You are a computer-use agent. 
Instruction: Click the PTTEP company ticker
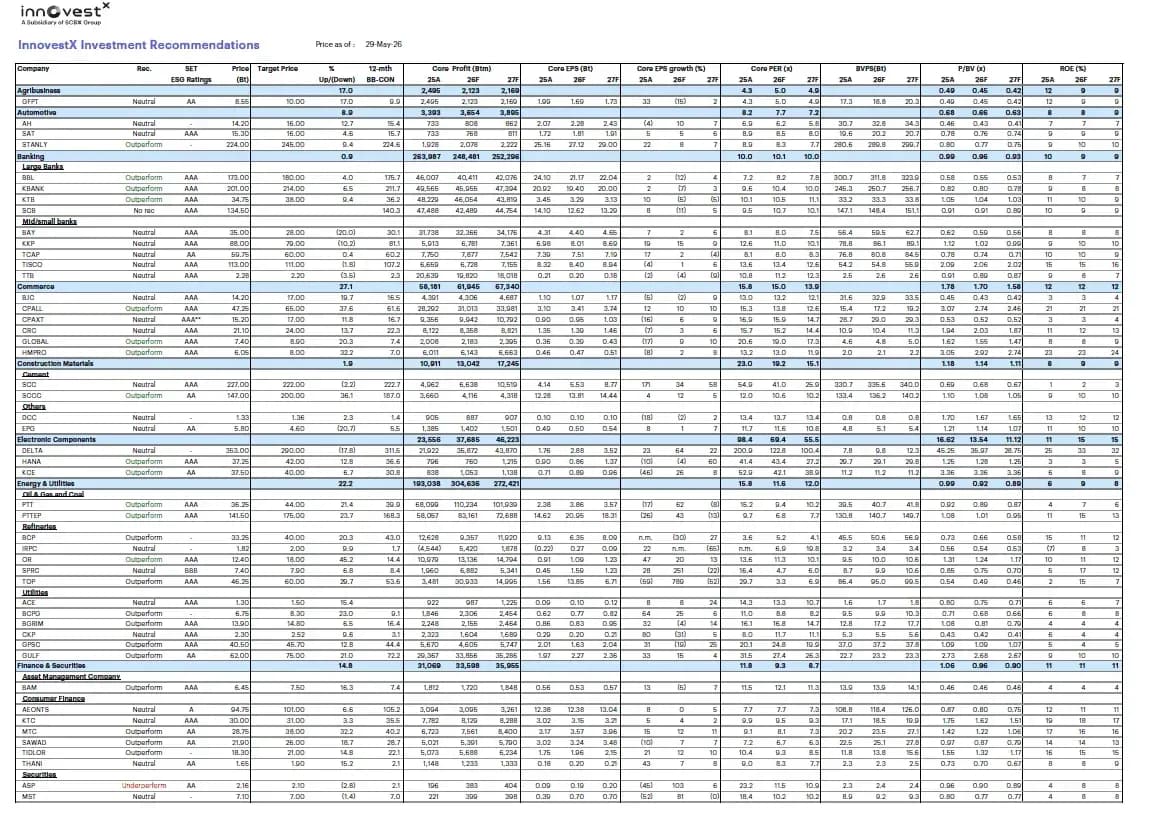32,516
